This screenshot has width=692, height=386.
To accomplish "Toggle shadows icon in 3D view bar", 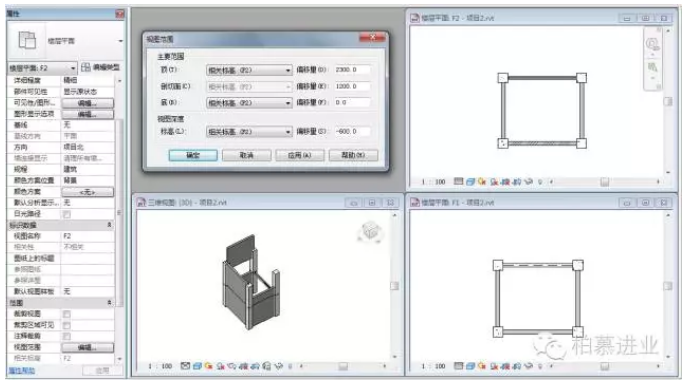I will coord(220,366).
